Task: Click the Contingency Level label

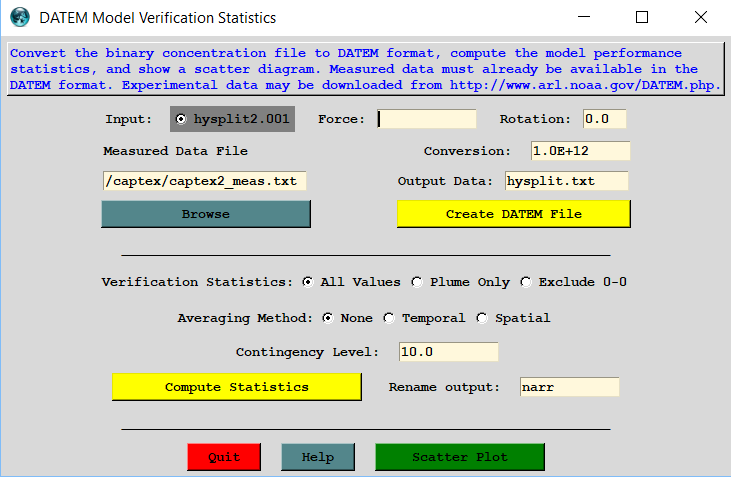Action: click(307, 352)
